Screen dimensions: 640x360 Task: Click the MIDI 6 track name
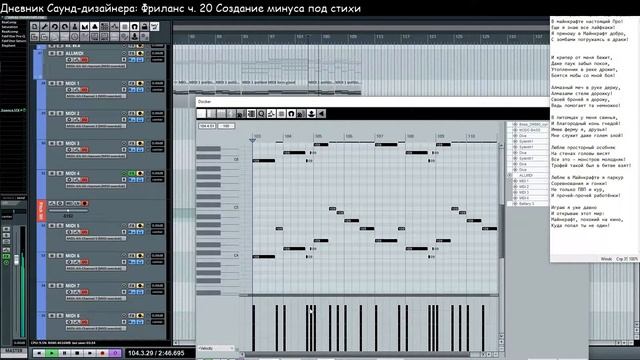[x=72, y=256]
